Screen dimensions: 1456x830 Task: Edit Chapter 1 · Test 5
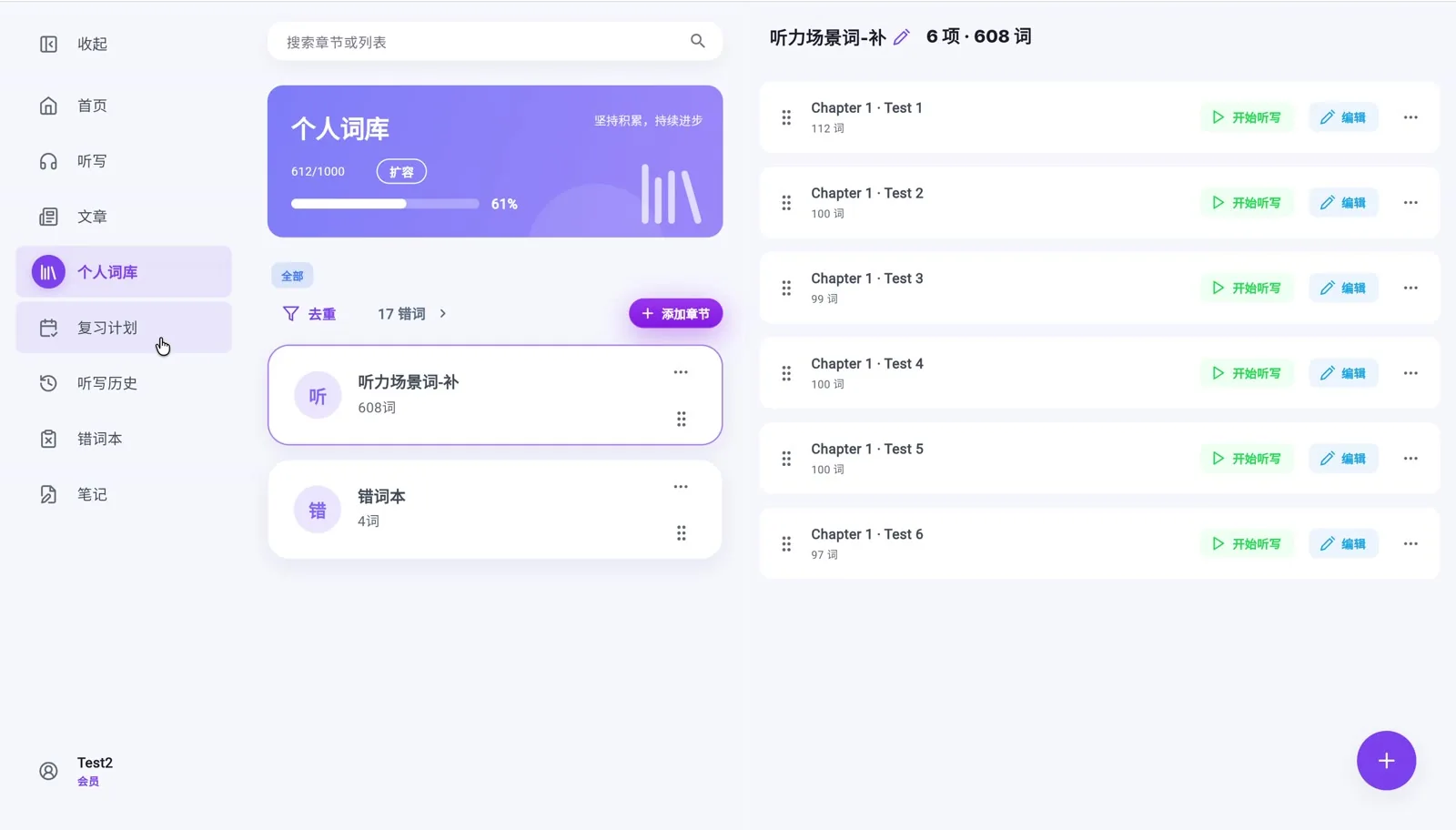[1343, 459]
